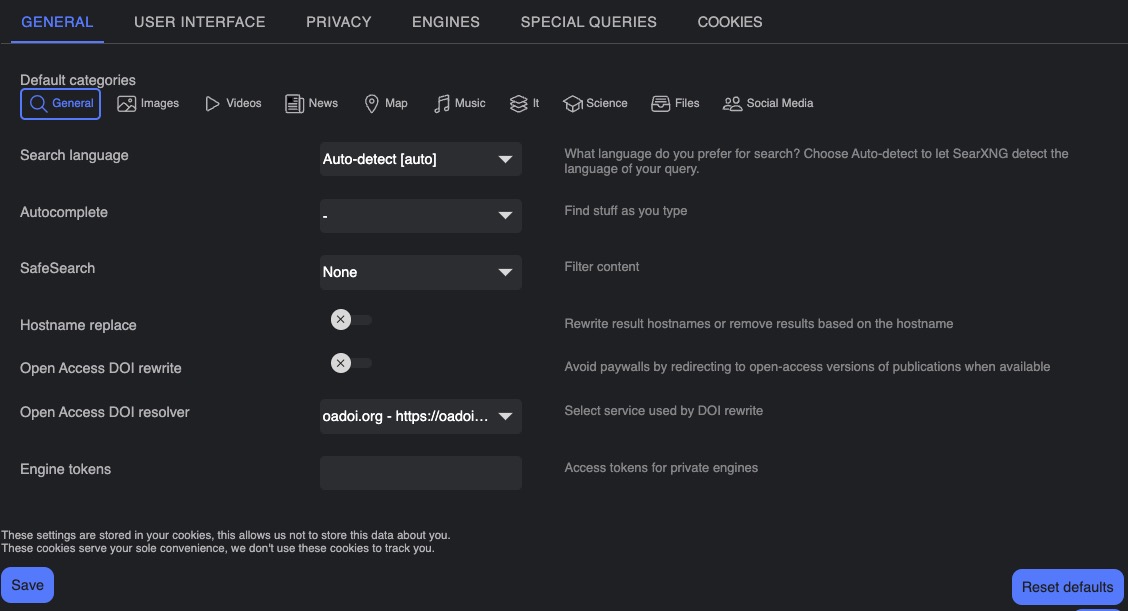
Task: Click the Save button
Action: point(27,584)
